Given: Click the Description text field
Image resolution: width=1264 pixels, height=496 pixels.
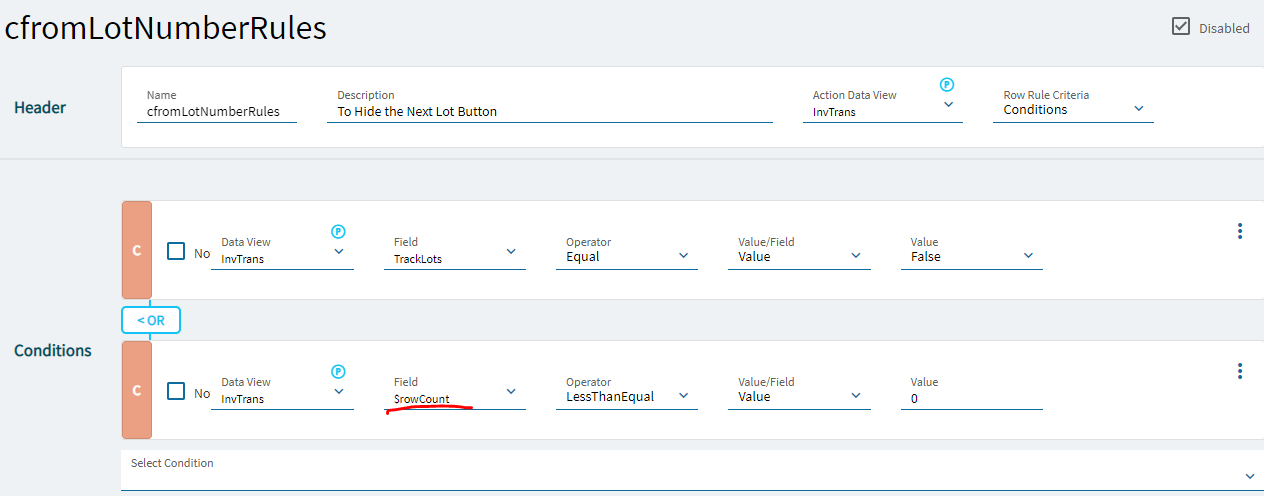Looking at the screenshot, I should point(548,112).
